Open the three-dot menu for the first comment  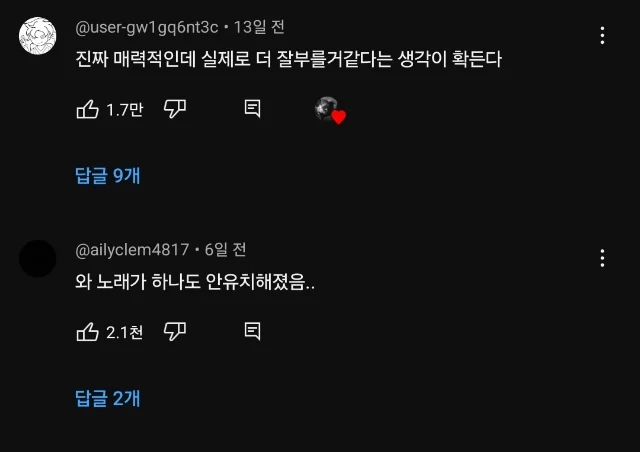pyautogui.click(x=602, y=36)
